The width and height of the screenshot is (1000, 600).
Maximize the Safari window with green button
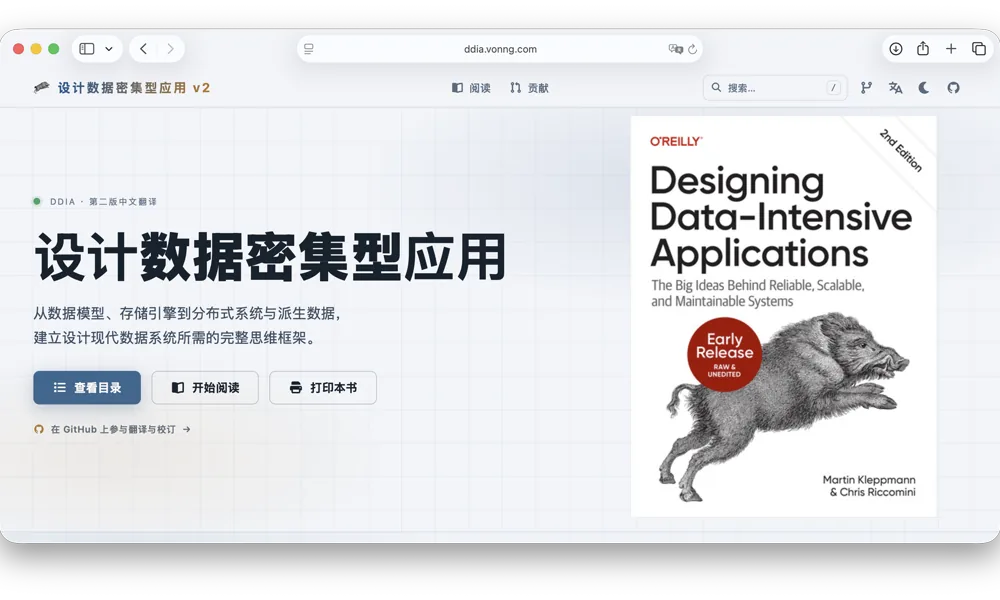pyautogui.click(x=54, y=49)
